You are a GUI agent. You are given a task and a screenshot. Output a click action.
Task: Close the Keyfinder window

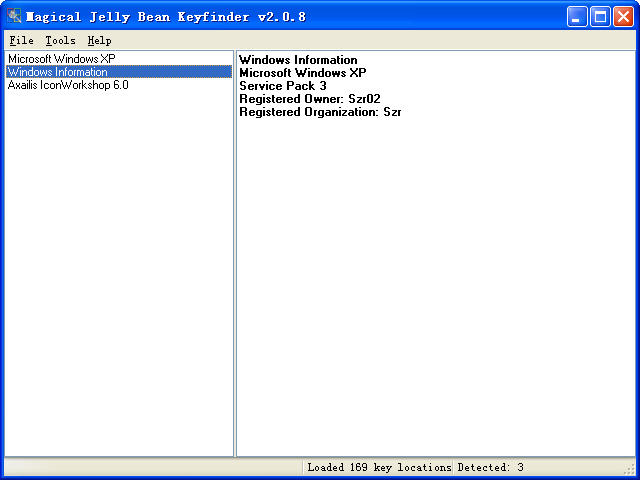(x=623, y=17)
